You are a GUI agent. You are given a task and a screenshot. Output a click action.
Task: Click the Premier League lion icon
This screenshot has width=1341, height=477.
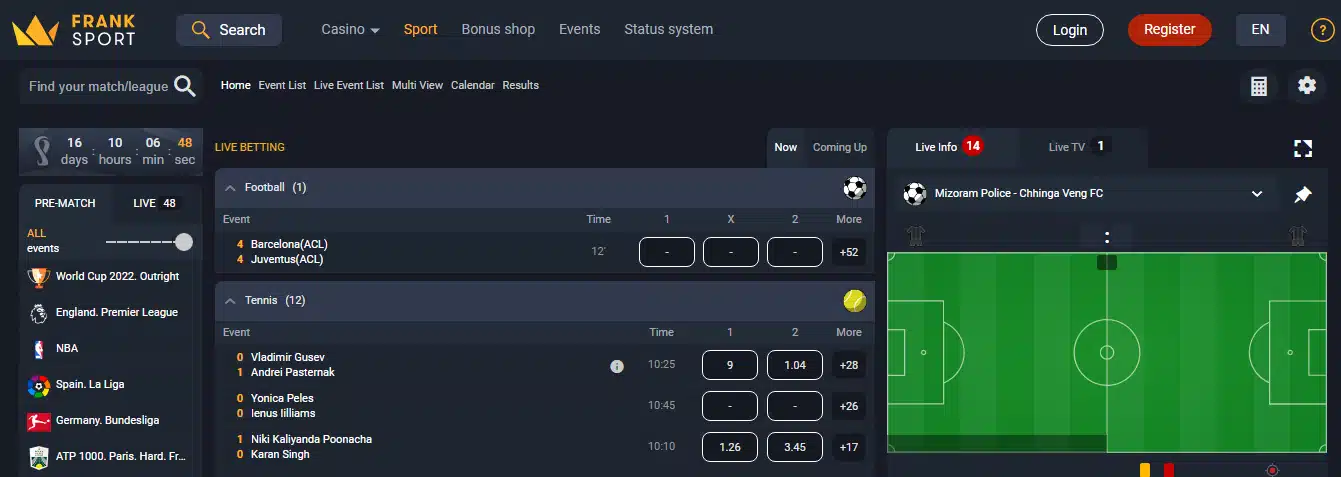point(39,313)
